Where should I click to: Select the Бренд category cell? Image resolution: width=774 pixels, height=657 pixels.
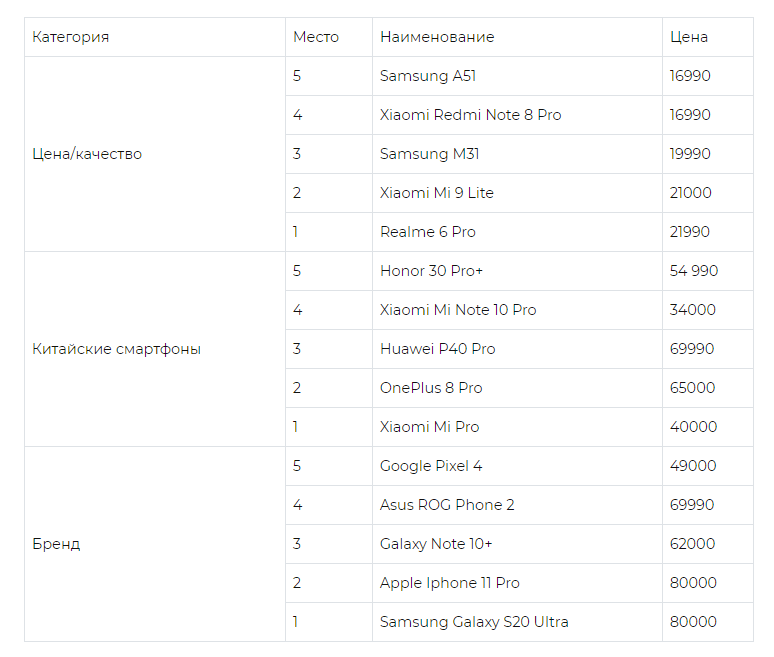pyautogui.click(x=155, y=544)
